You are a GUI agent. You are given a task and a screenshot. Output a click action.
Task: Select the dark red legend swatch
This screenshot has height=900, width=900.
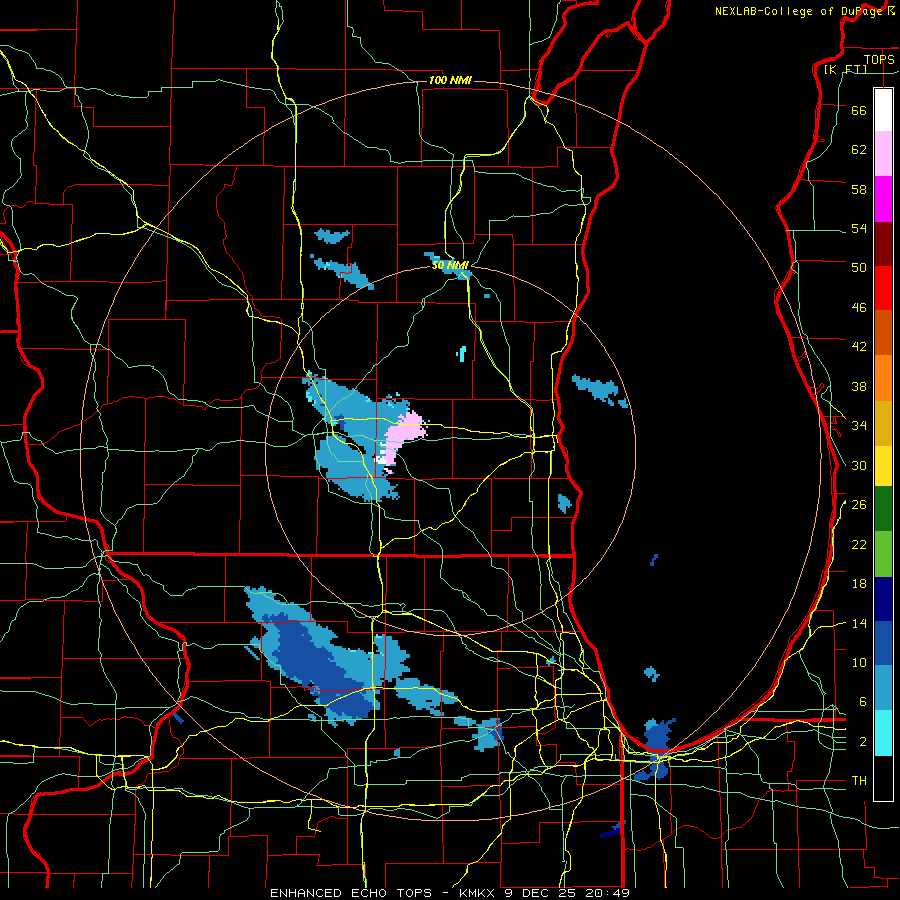(x=883, y=243)
